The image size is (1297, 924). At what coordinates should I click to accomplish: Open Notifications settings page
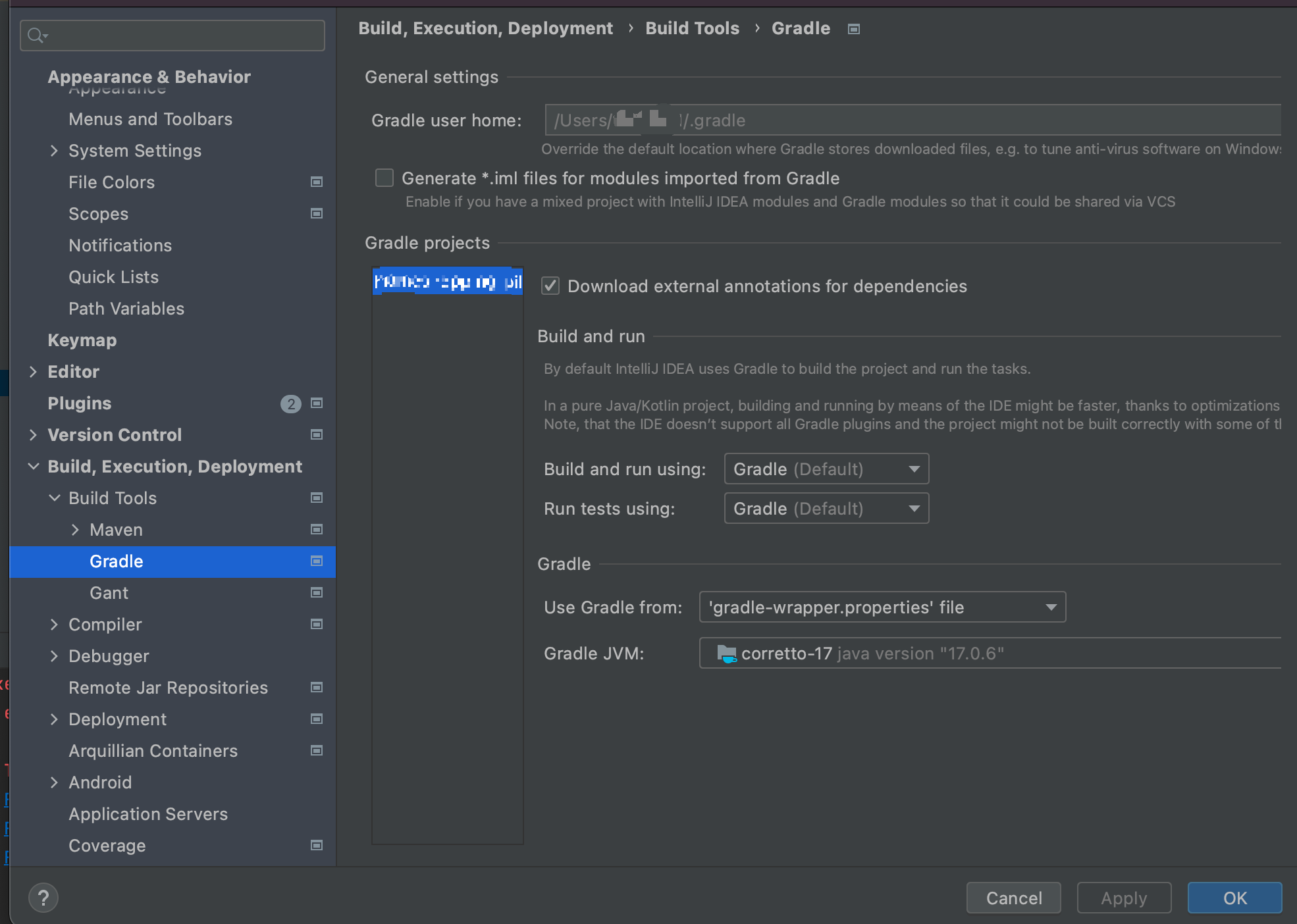(x=120, y=245)
